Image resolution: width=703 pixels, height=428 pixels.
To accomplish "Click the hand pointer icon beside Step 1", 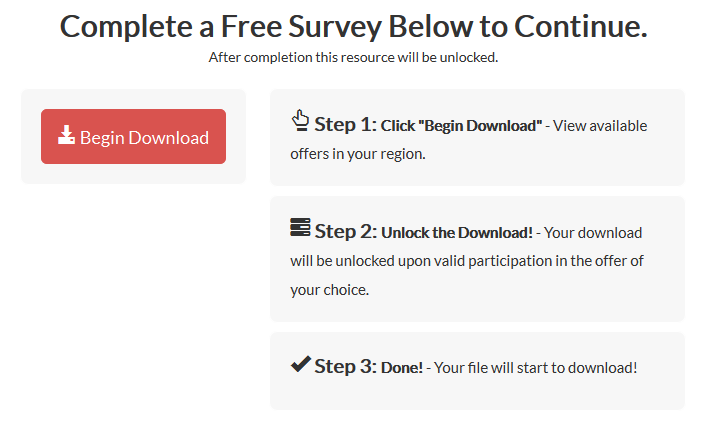I will pyautogui.click(x=300, y=122).
